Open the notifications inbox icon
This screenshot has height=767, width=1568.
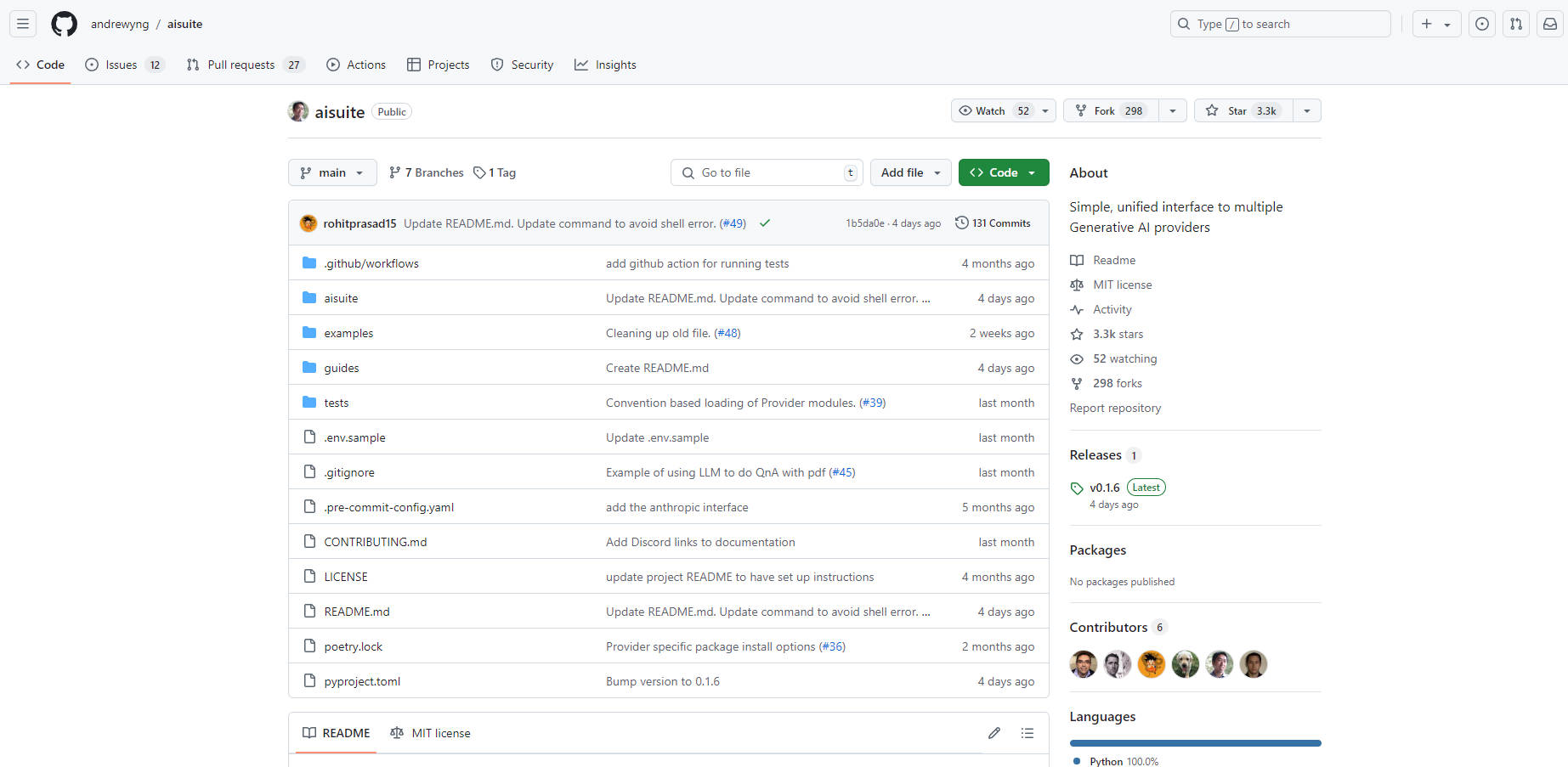point(1549,24)
